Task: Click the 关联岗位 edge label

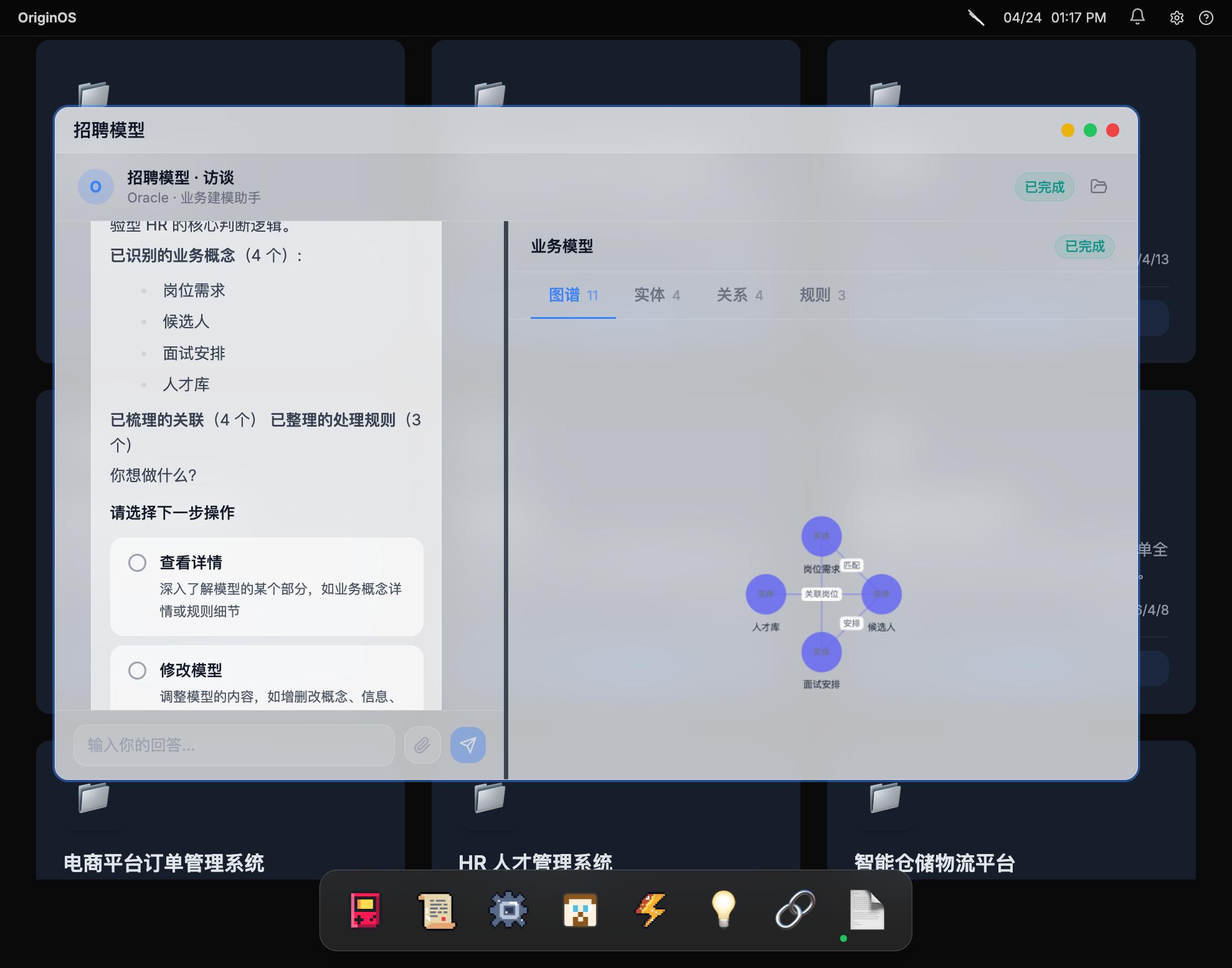Action: [x=822, y=594]
